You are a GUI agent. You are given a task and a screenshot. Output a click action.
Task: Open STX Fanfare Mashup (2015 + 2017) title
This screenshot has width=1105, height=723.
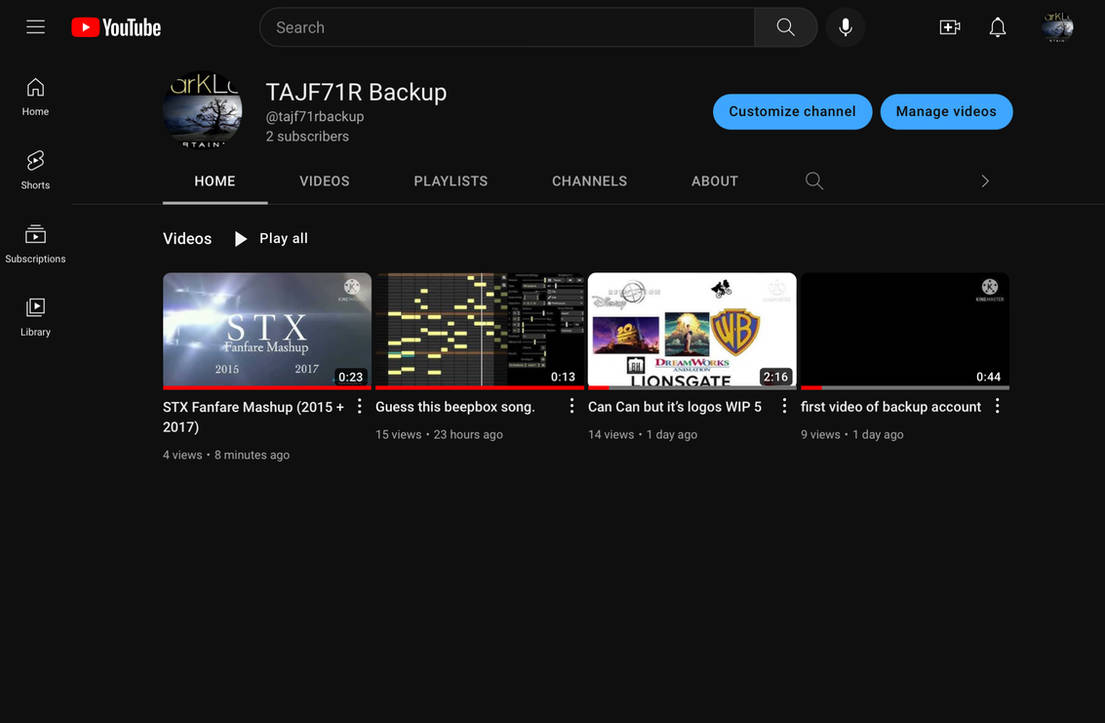253,416
